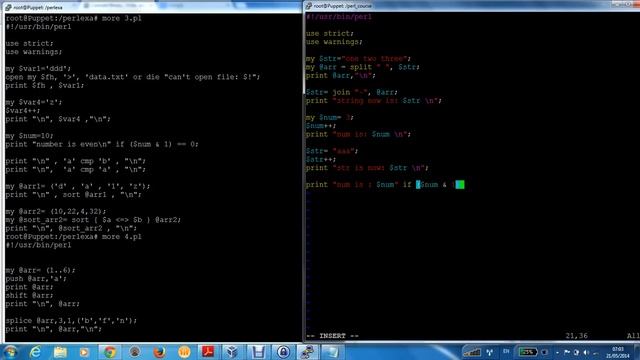Click the '@sort_arr2= sort' line
The image size is (640, 360).
click(x=93, y=220)
